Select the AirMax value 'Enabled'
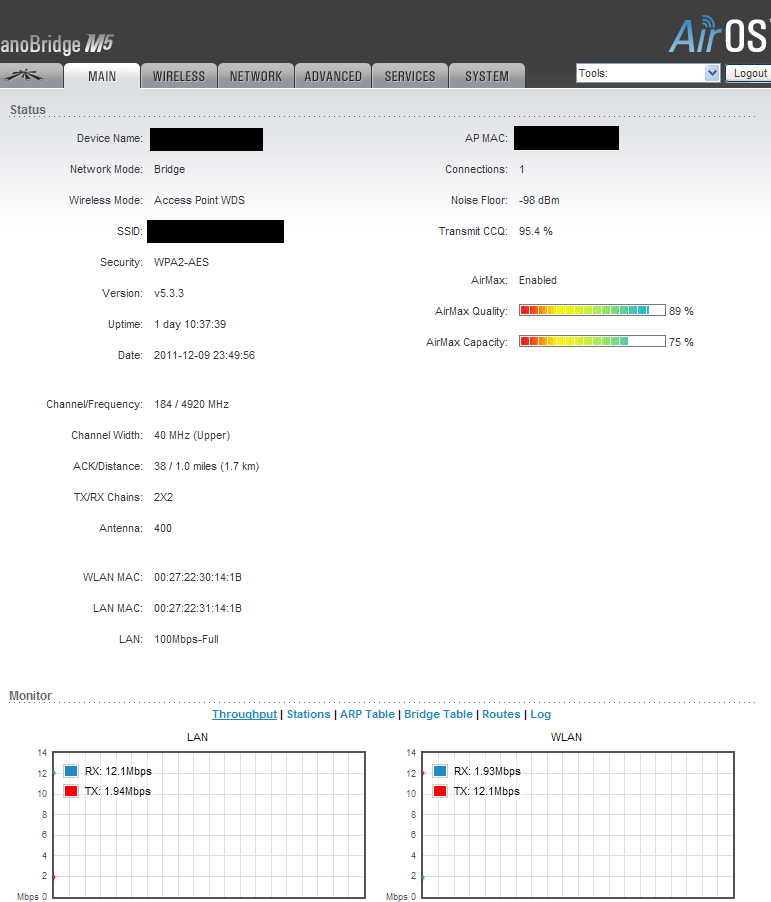 click(538, 280)
